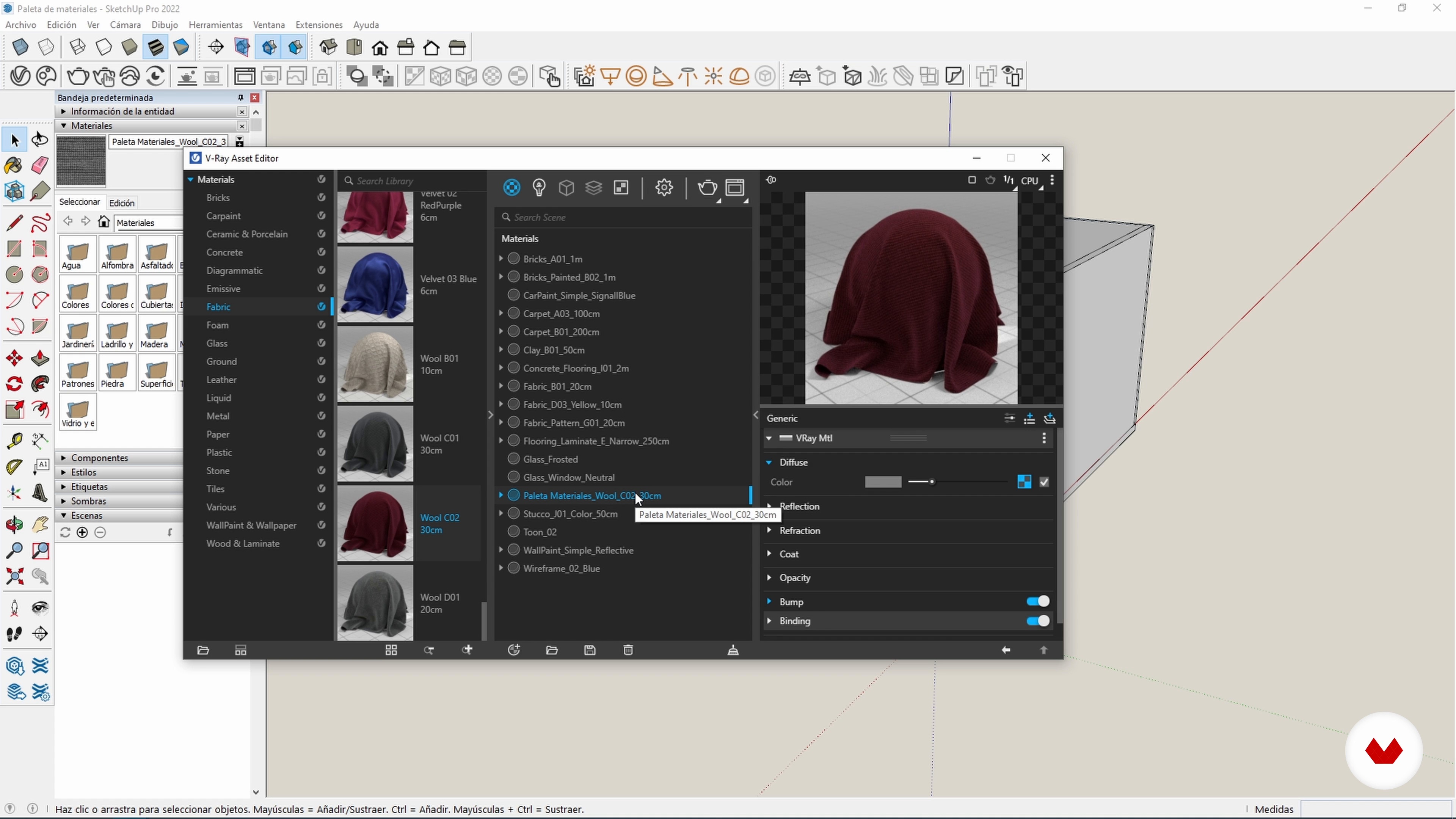
Task: Select Glass_Frosted in scene materials
Action: [551, 459]
